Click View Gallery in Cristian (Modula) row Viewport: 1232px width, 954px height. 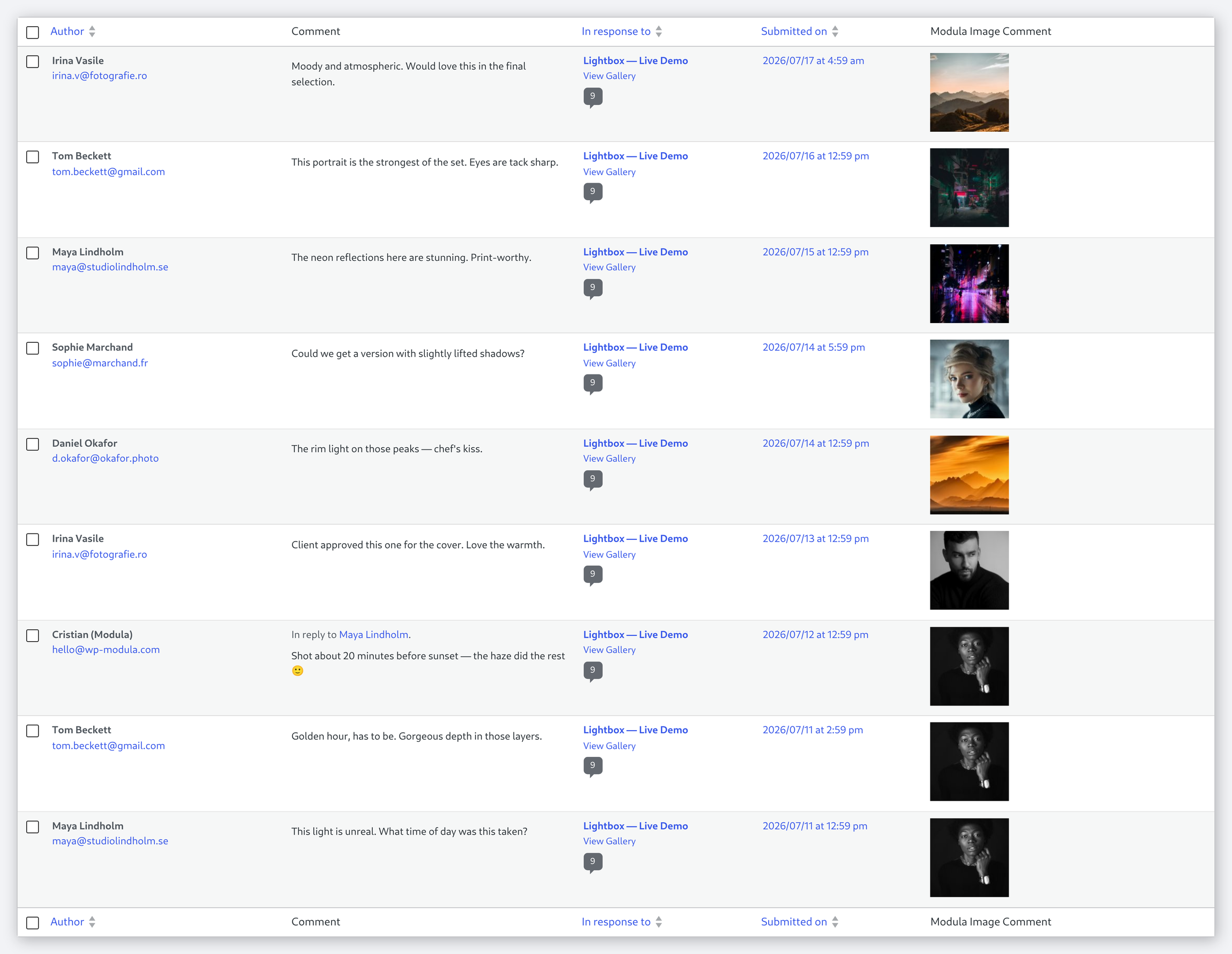coord(609,650)
